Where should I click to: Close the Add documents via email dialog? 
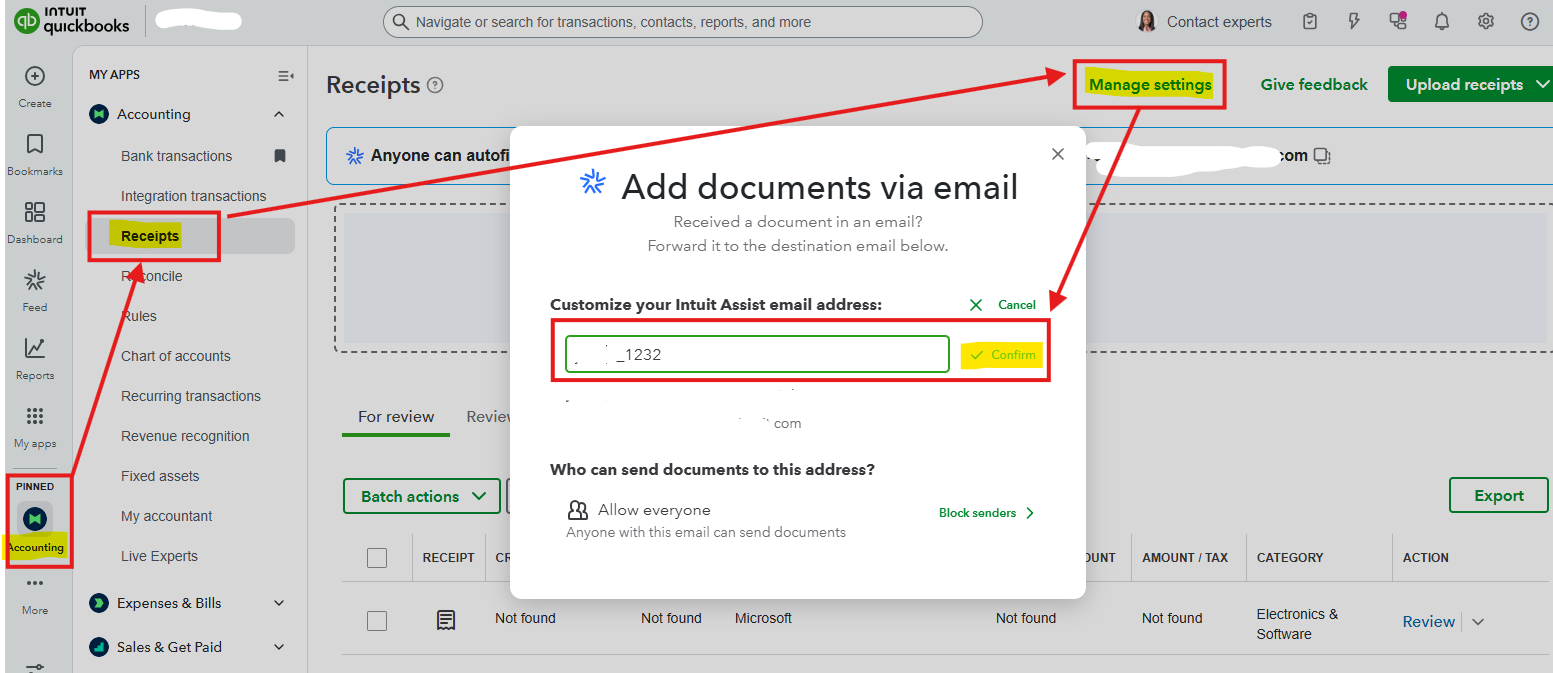tap(1058, 154)
